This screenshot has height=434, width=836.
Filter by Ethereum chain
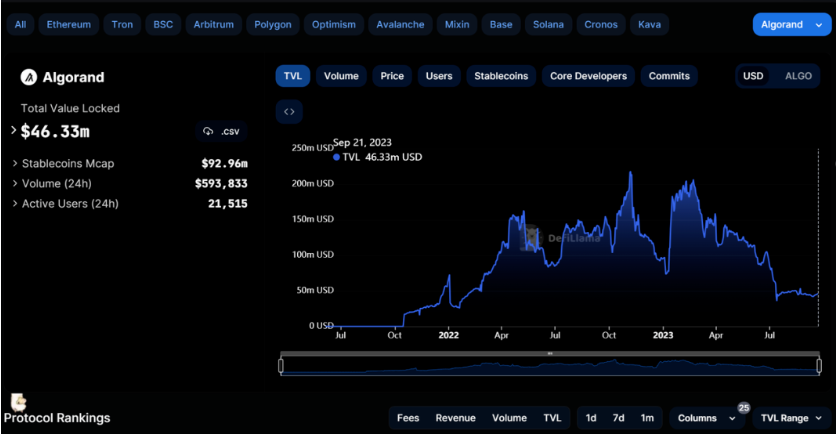click(x=69, y=25)
